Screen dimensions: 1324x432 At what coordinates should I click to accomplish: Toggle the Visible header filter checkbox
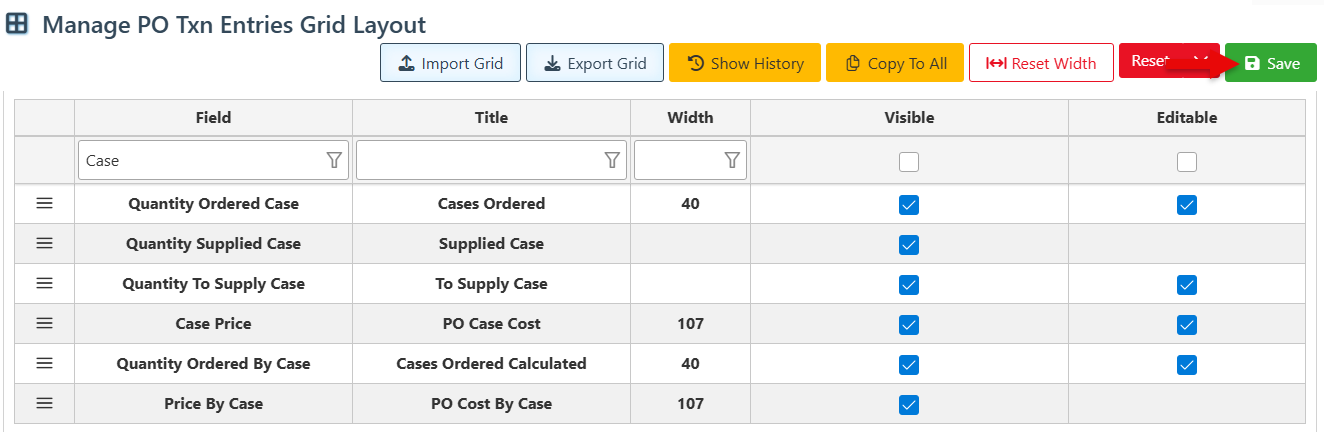click(x=909, y=161)
